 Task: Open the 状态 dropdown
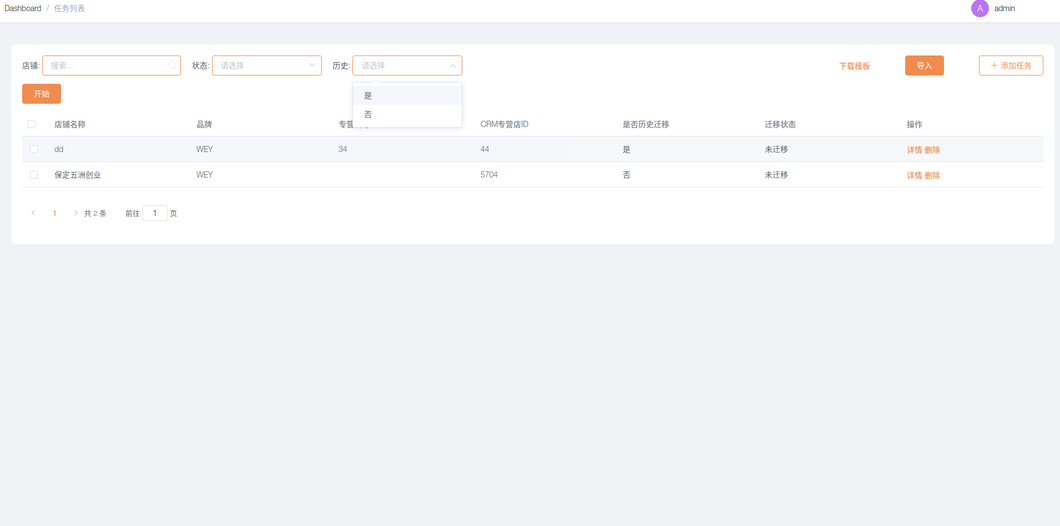click(x=266, y=66)
